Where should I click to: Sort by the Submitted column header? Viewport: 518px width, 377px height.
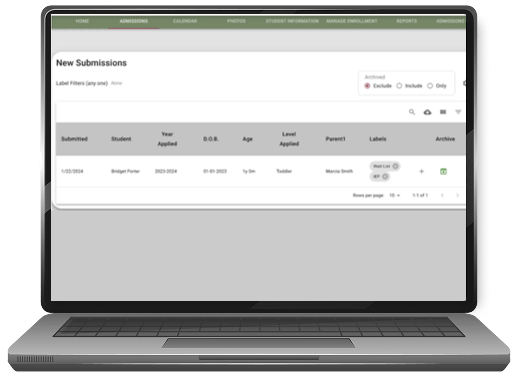tap(74, 139)
